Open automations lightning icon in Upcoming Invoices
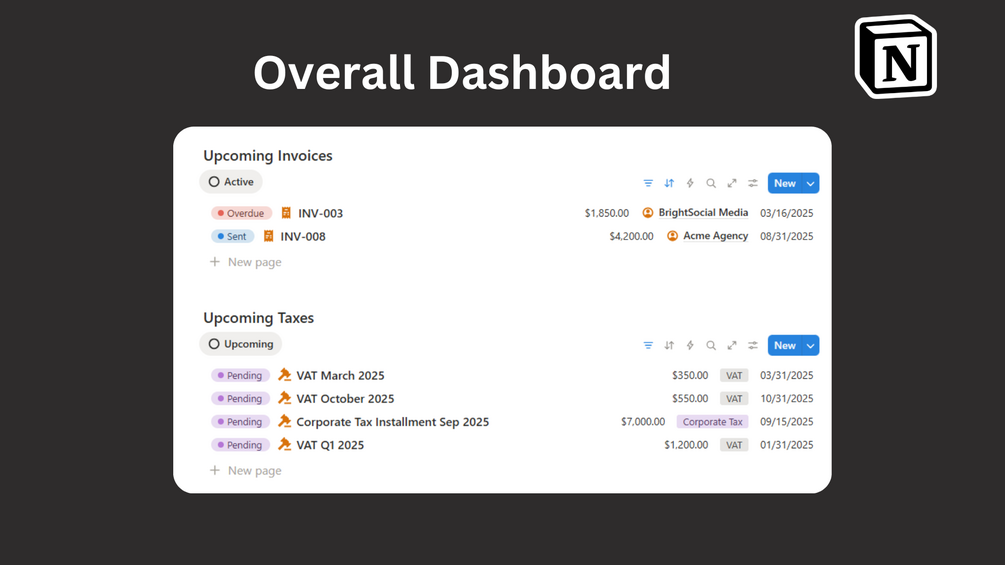The height and width of the screenshot is (565, 1005). [x=690, y=183]
